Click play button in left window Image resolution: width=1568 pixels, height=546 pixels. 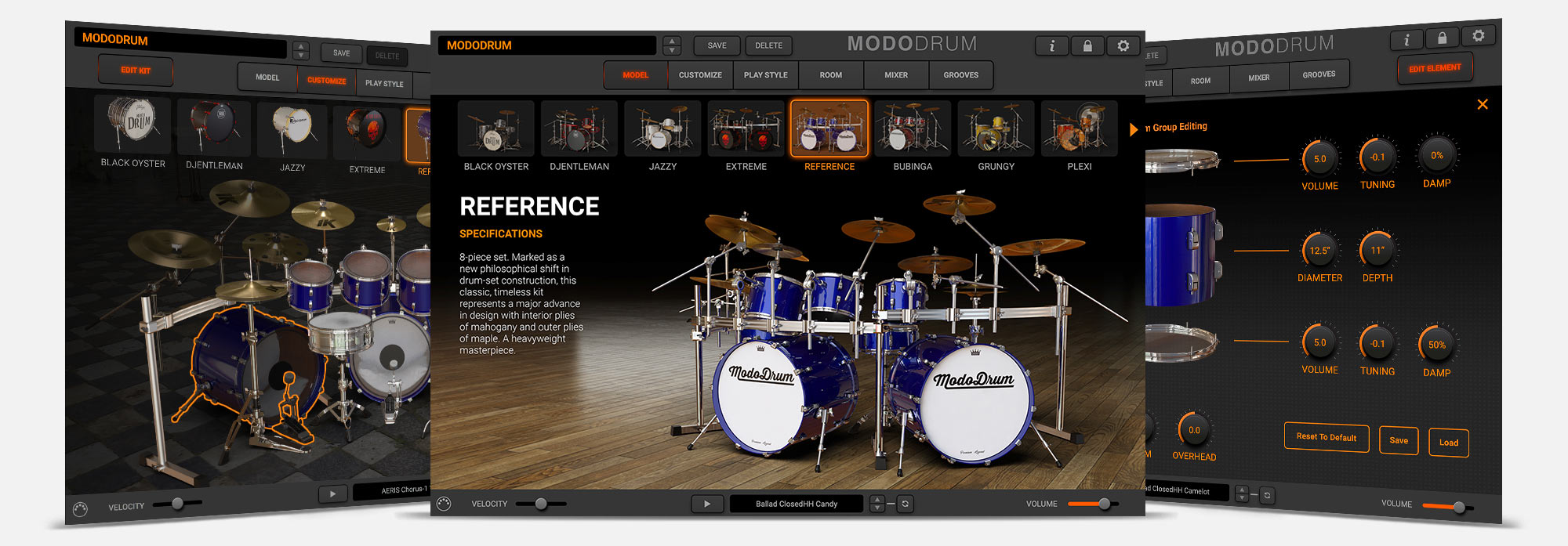click(332, 494)
